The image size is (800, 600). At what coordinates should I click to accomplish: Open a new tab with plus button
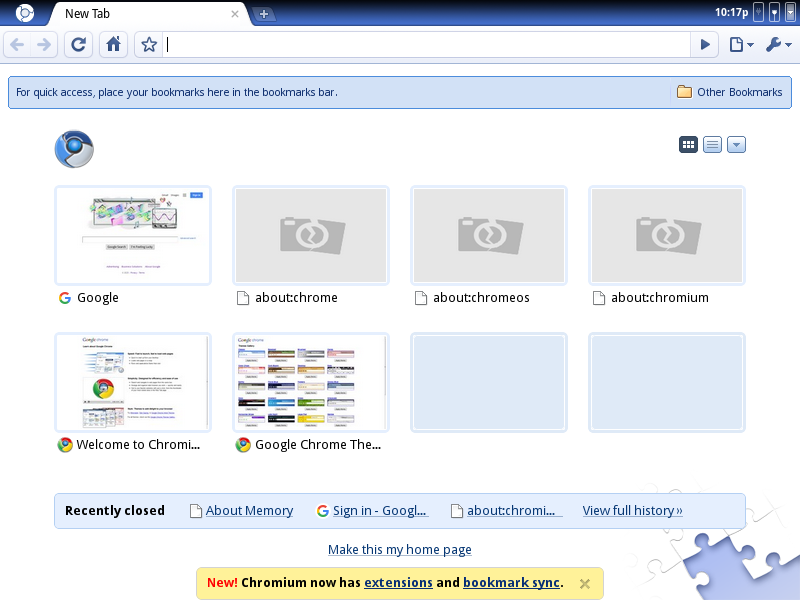click(264, 14)
